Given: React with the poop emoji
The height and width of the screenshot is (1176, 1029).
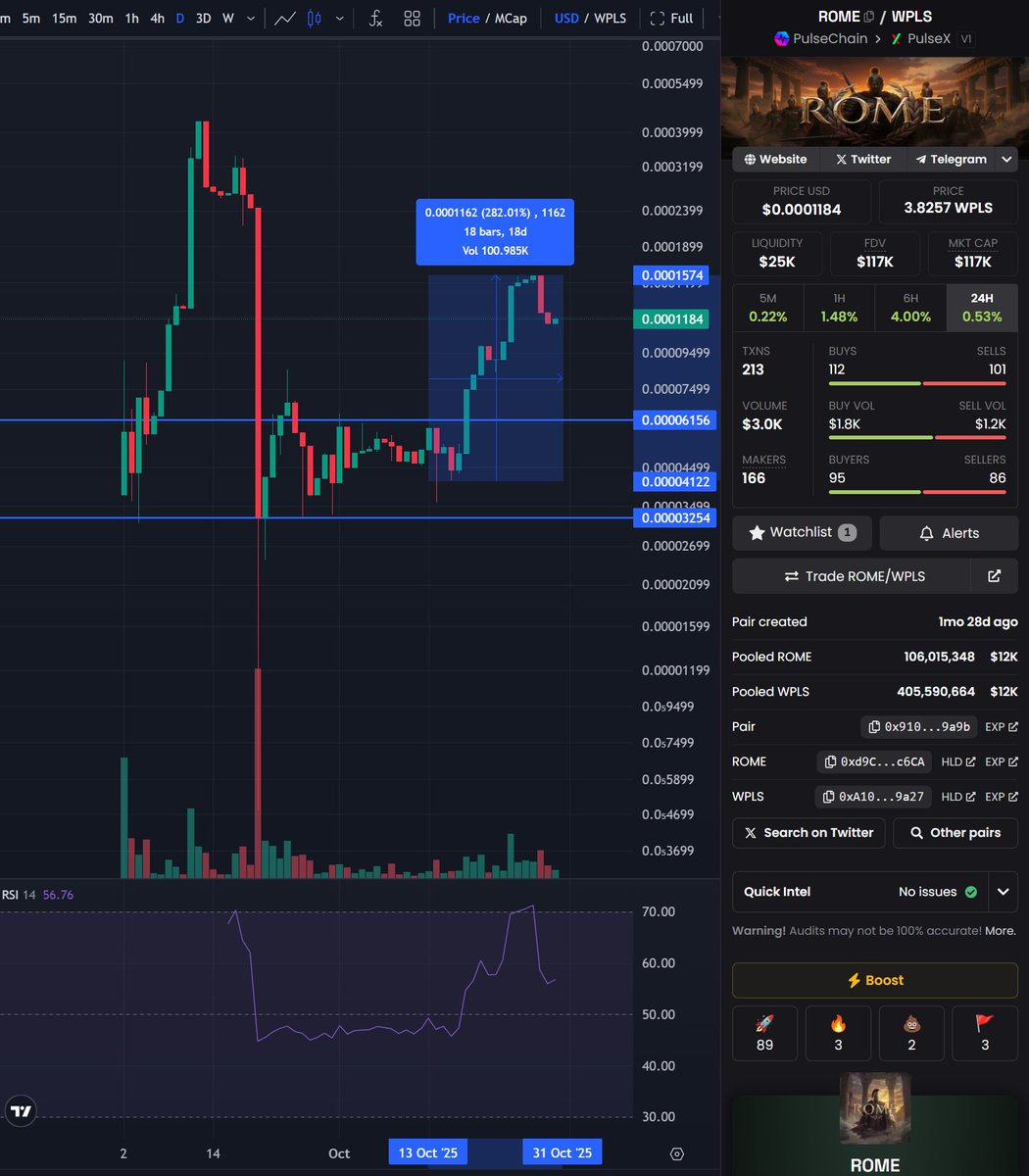Looking at the screenshot, I should coord(911,1033).
